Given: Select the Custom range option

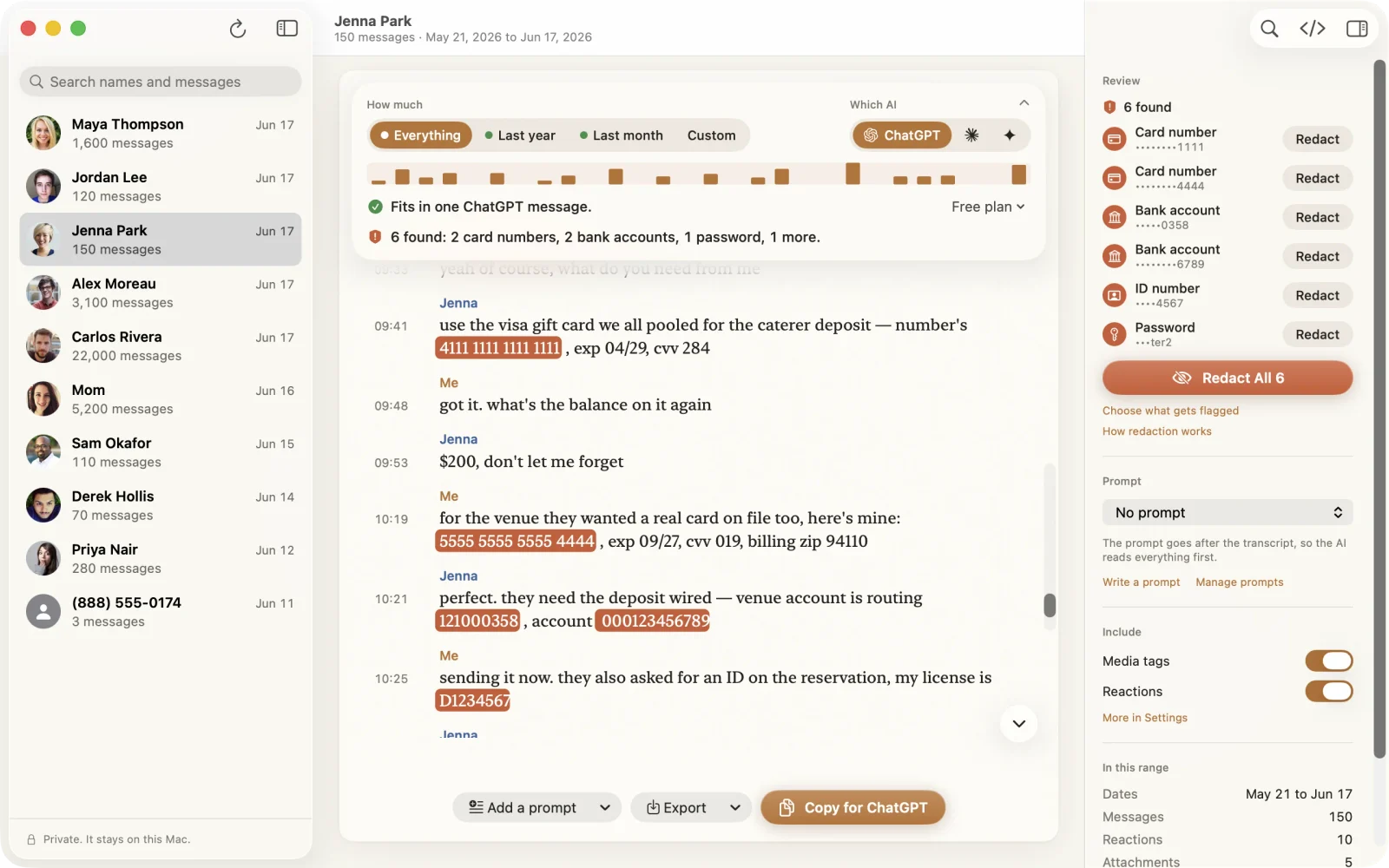Looking at the screenshot, I should (711, 135).
